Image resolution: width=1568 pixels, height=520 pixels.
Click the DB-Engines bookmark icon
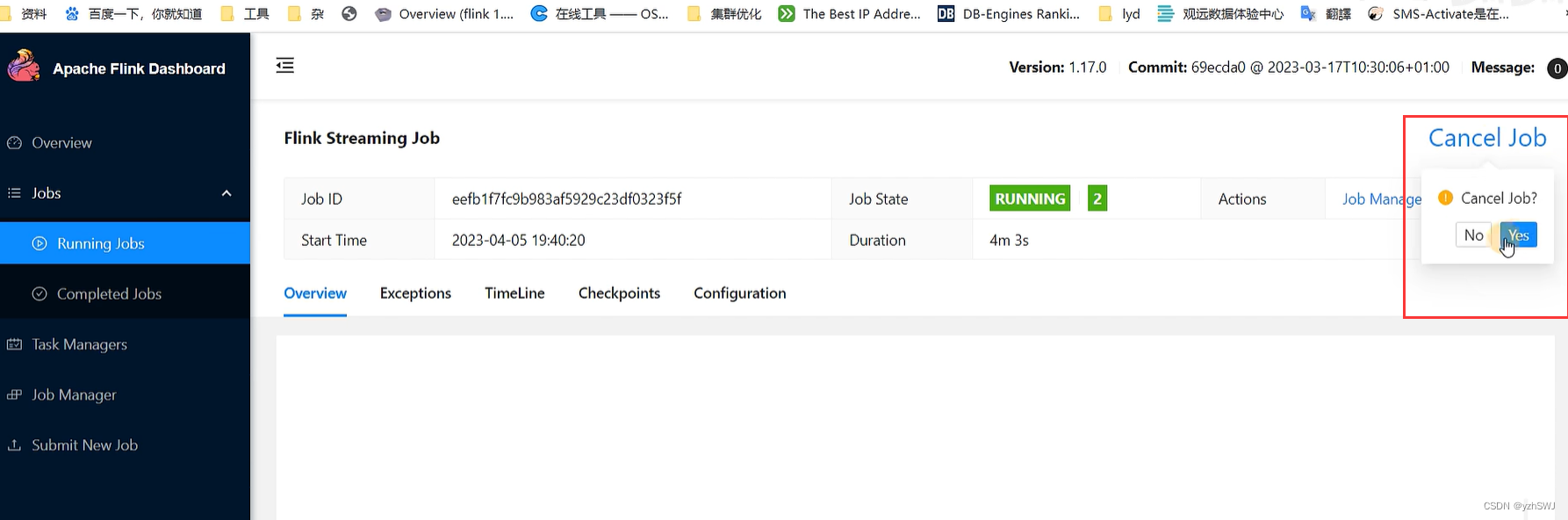tap(946, 13)
